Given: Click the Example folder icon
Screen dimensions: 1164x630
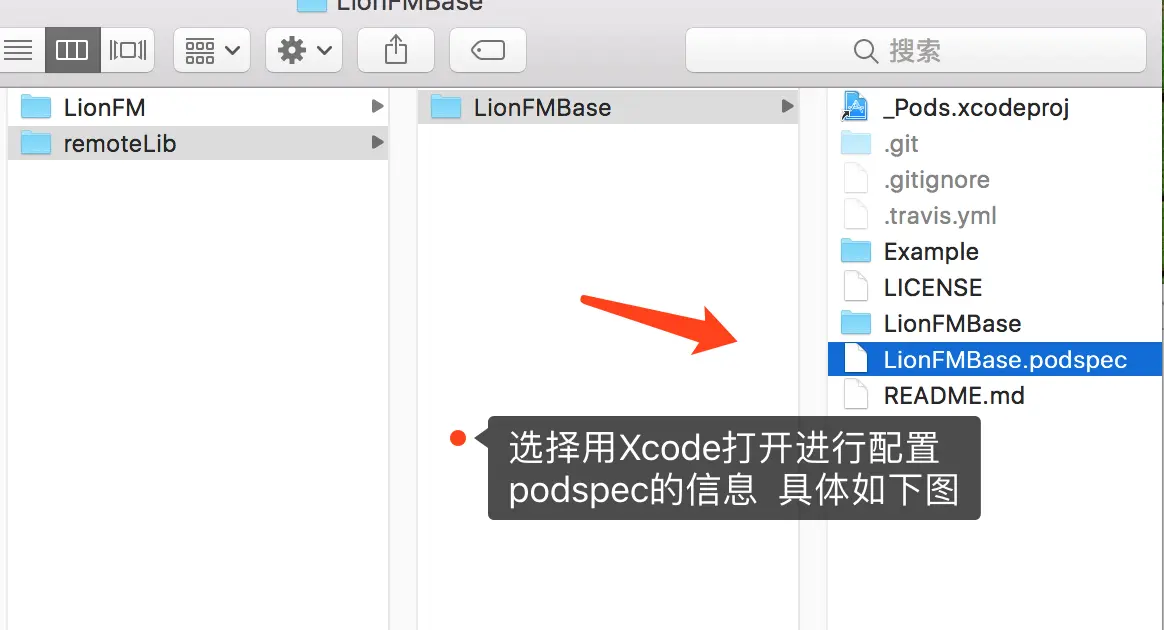Looking at the screenshot, I should pos(856,252).
